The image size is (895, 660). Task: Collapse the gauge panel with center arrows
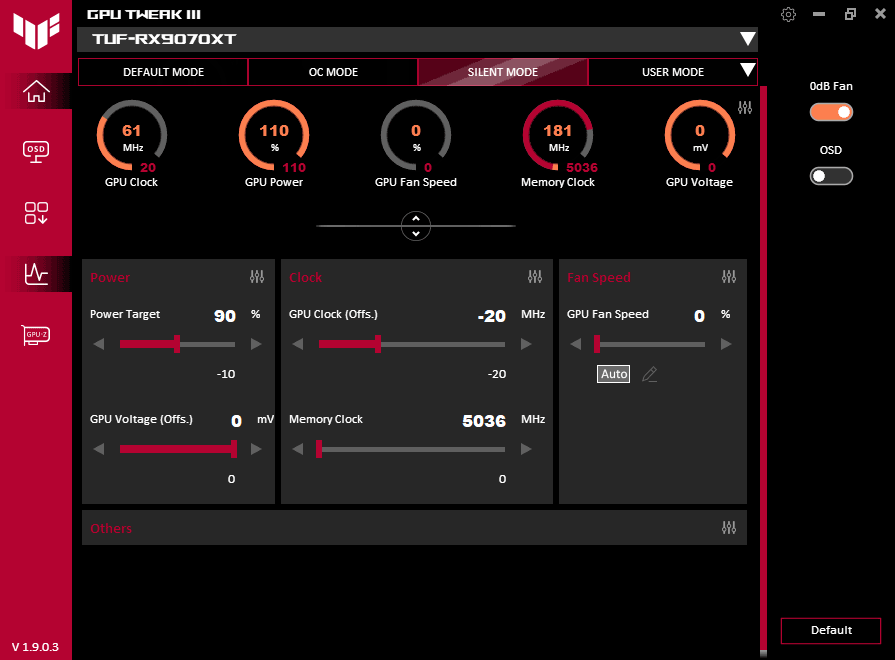[x=416, y=225]
